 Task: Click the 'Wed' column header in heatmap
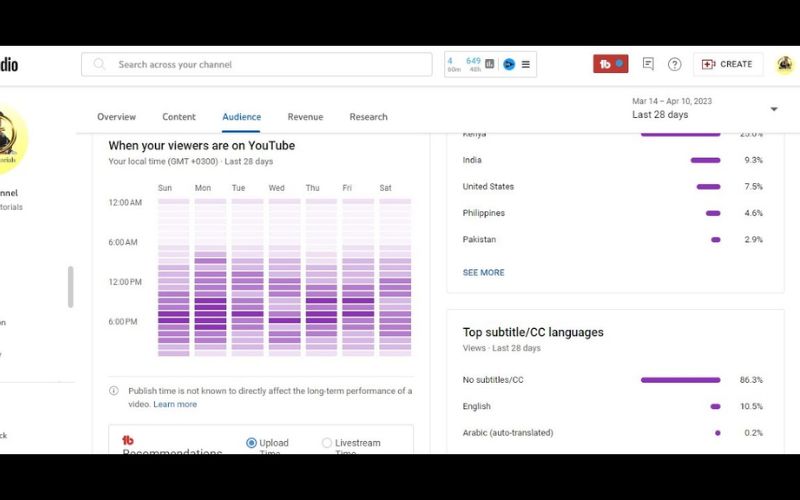pos(277,188)
